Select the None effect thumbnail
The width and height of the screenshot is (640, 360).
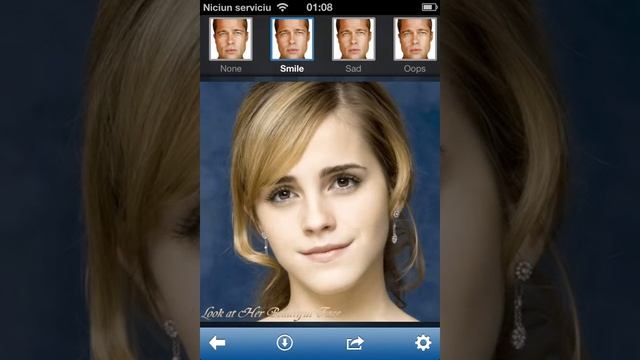[231, 39]
